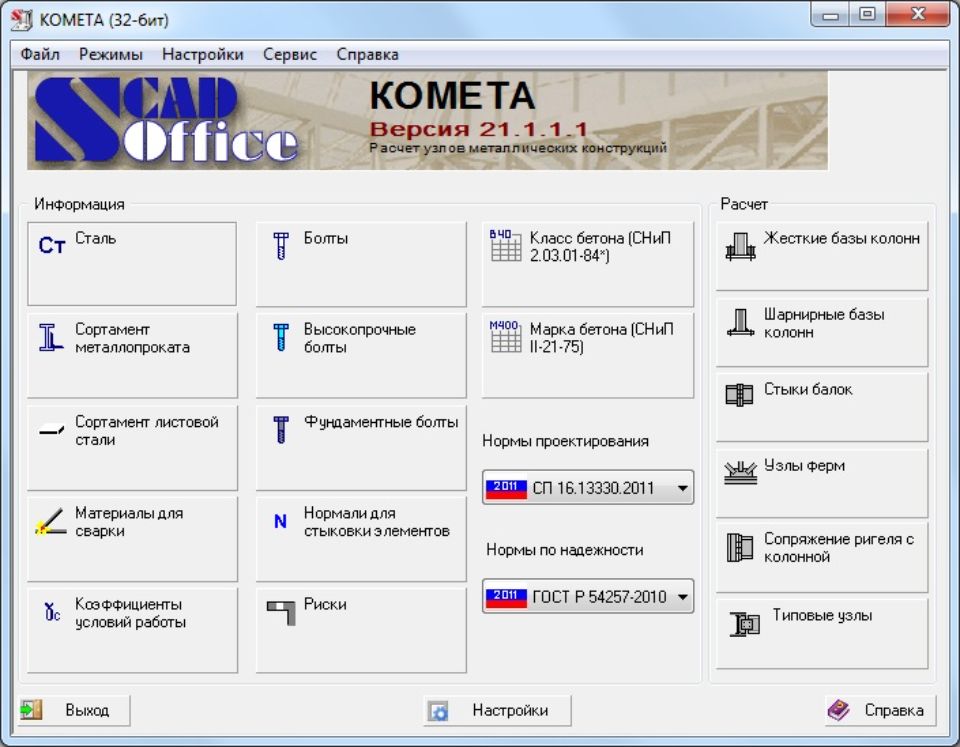Screen dimensions: 960x747
Task: Click the B40 Класс бетона table icon
Action: (x=505, y=245)
